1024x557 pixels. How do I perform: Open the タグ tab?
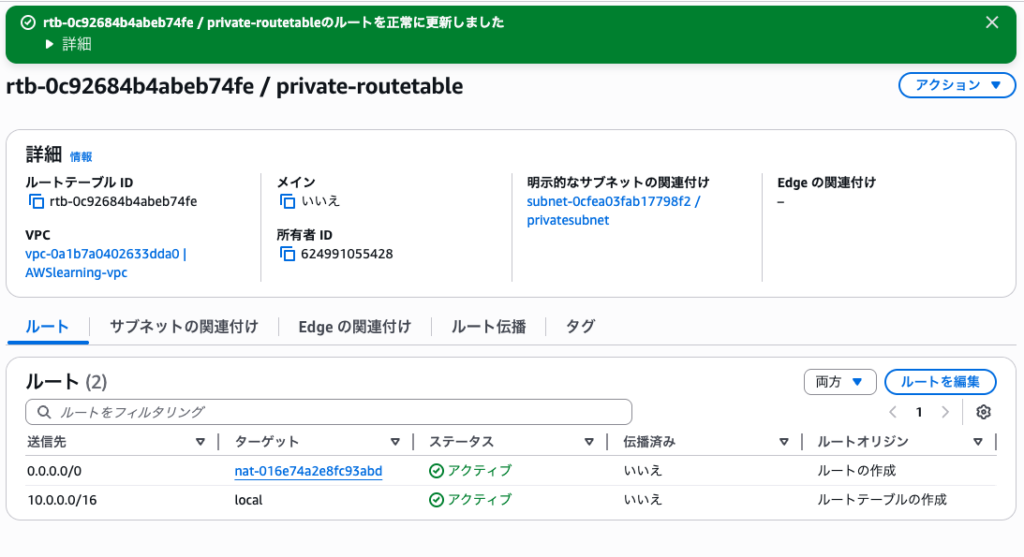click(x=580, y=327)
